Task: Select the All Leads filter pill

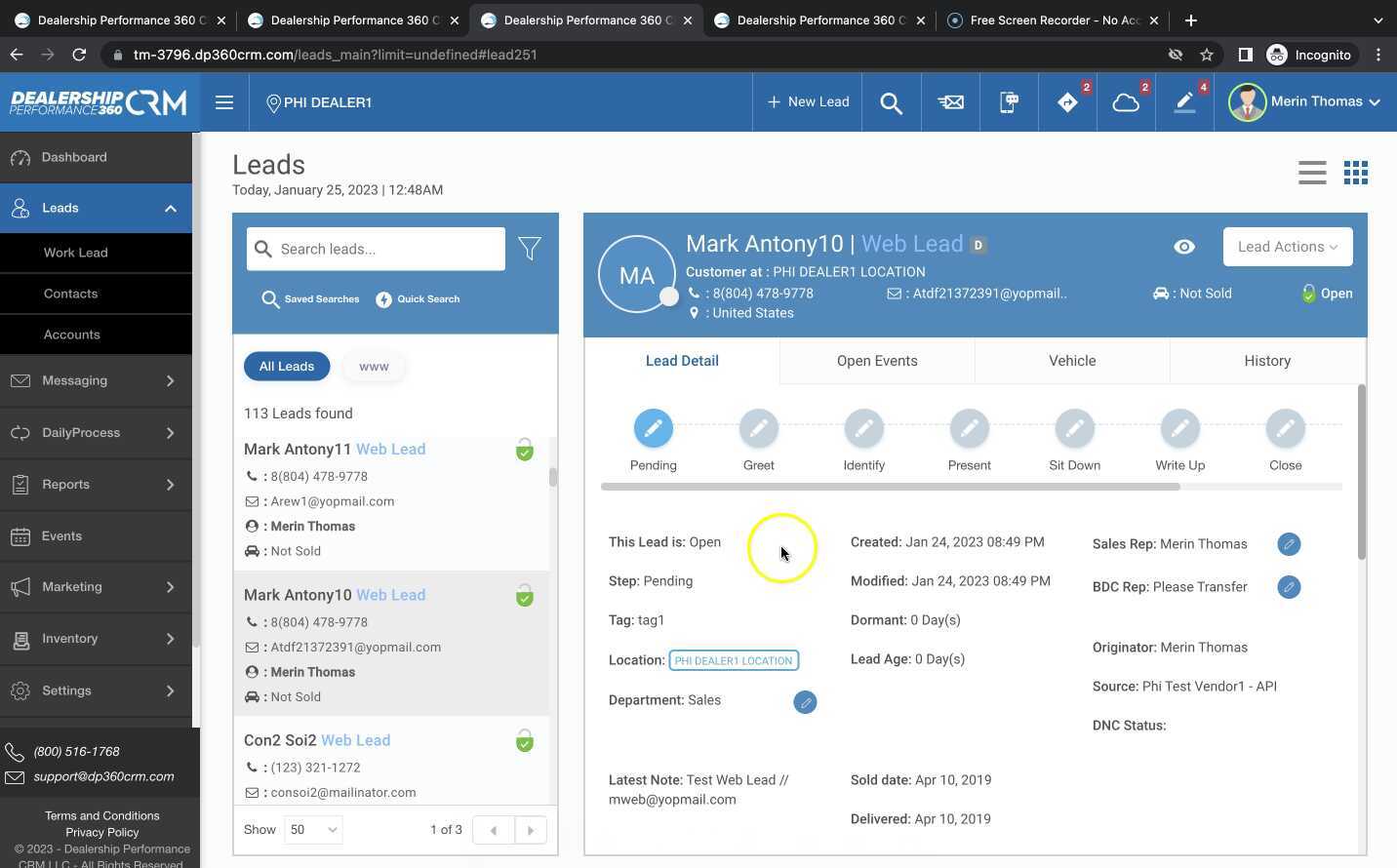Action: [287, 367]
